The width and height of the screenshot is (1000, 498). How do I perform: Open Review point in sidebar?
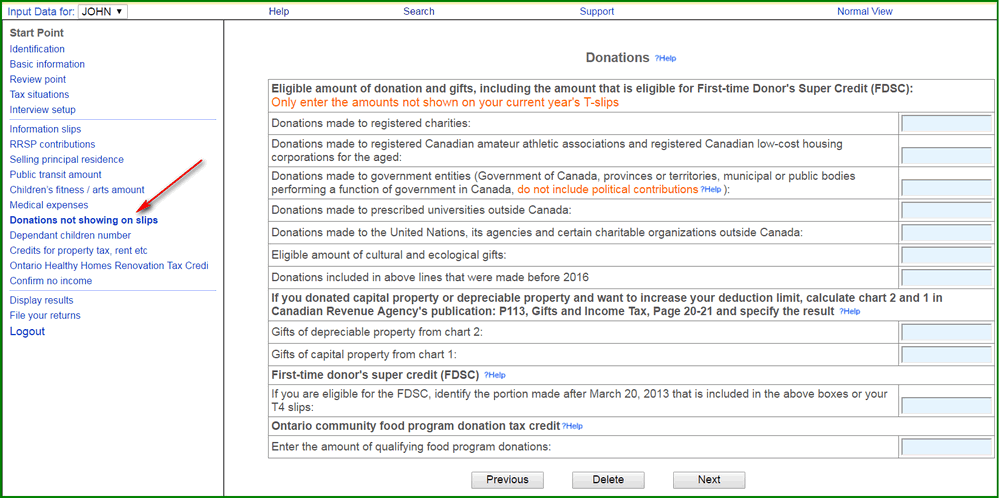[x=38, y=80]
